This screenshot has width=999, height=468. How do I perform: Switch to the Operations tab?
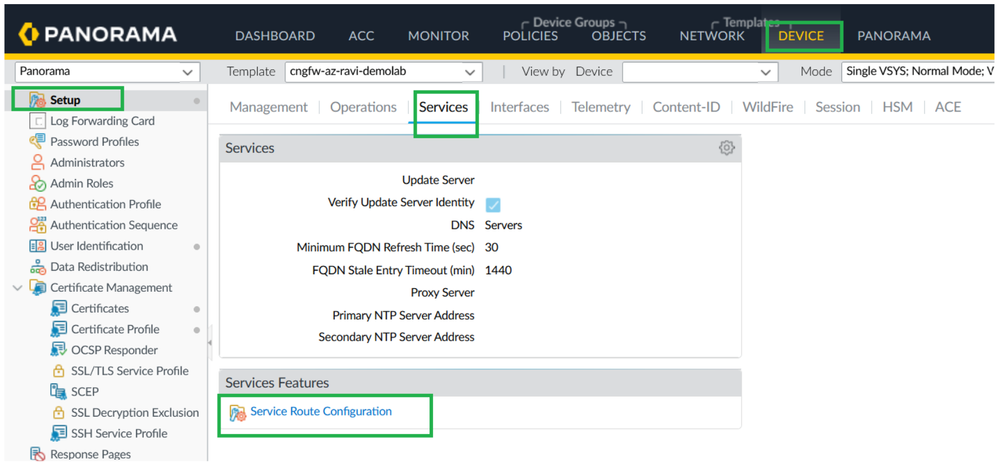click(x=363, y=107)
